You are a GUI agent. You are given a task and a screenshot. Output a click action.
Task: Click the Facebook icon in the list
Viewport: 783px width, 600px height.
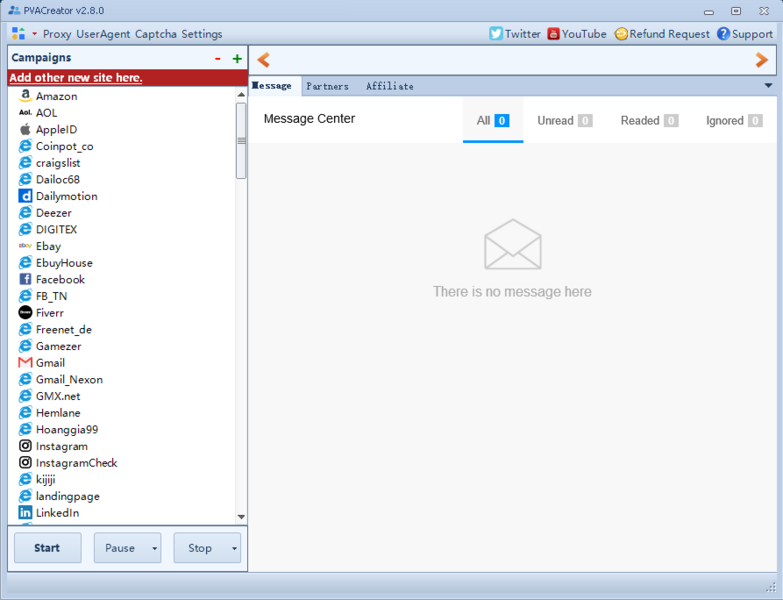tap(25, 279)
